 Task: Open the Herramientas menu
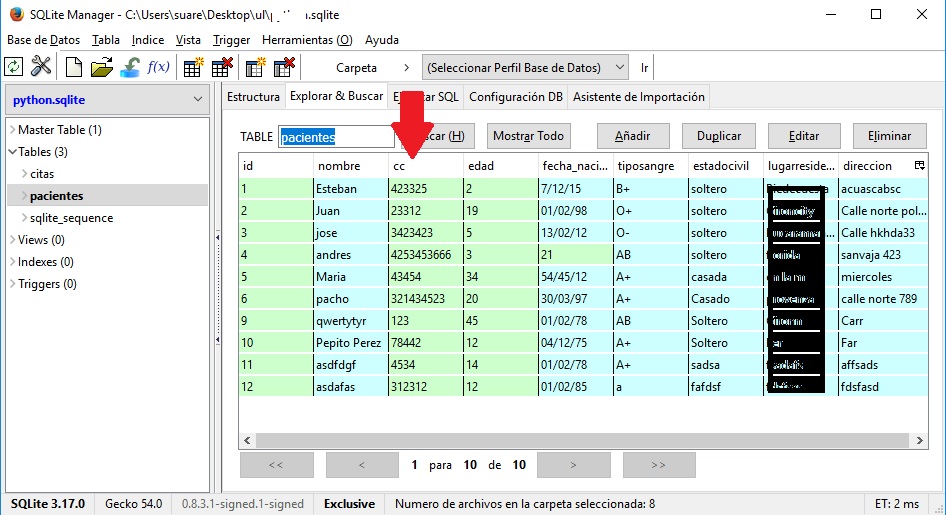pyautogui.click(x=307, y=40)
